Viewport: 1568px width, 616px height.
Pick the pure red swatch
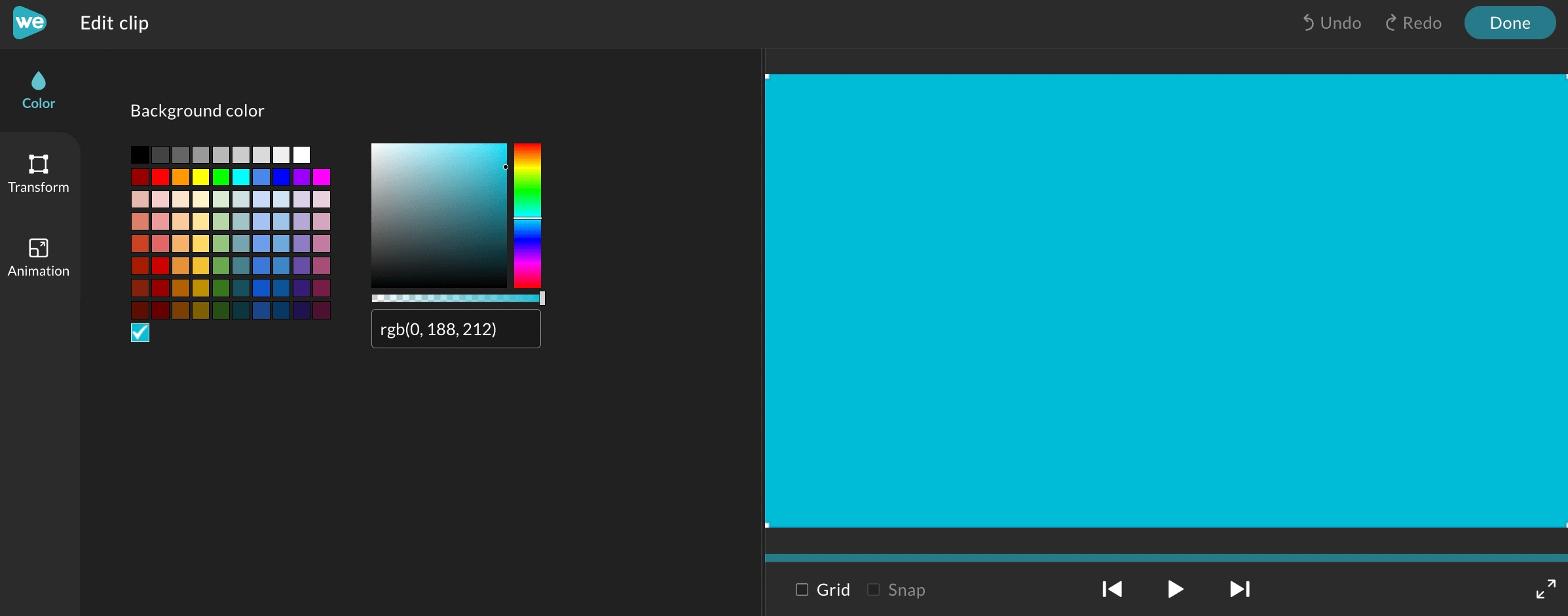pos(160,177)
